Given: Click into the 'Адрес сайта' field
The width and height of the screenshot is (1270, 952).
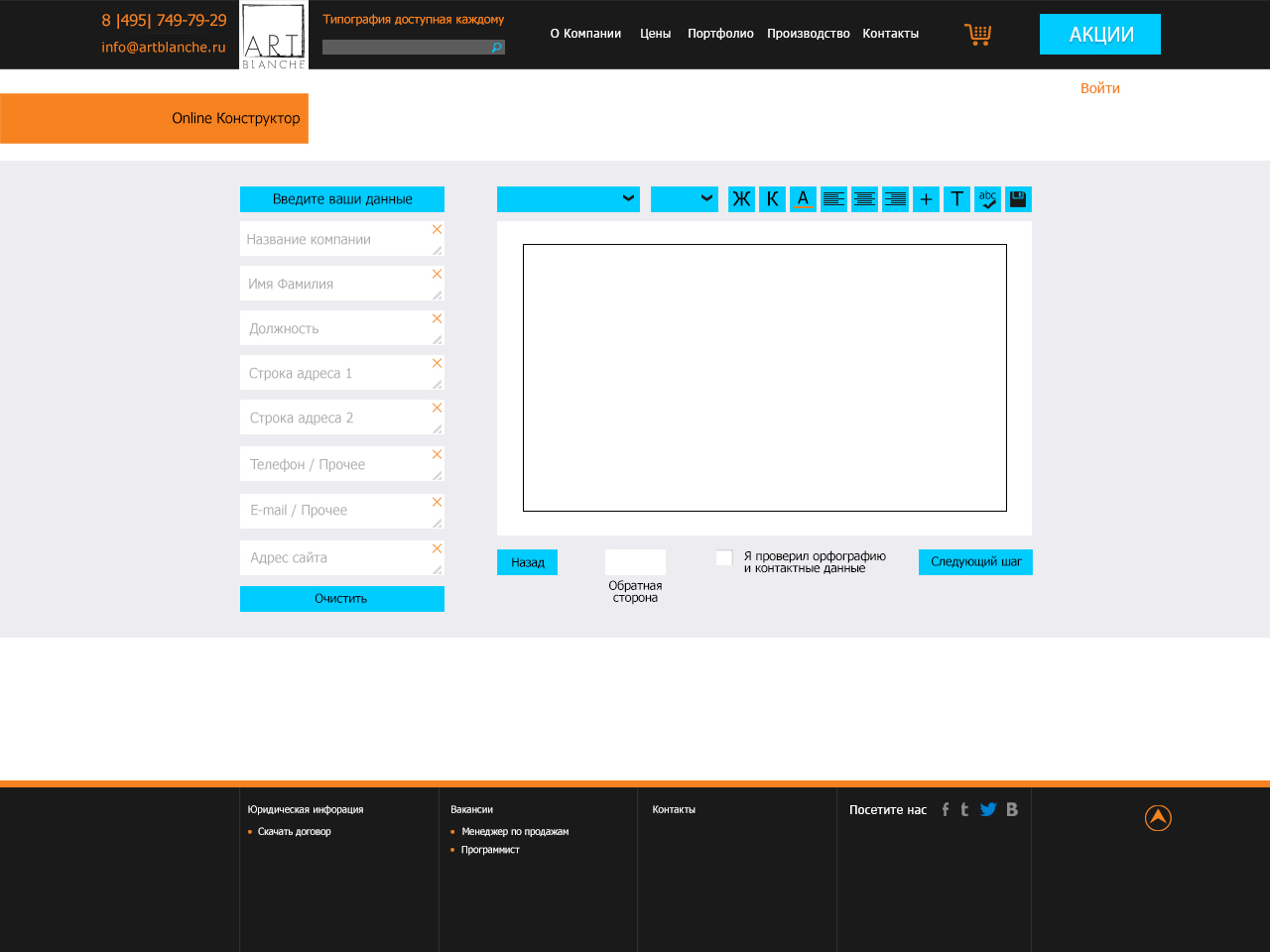Looking at the screenshot, I should click(342, 558).
